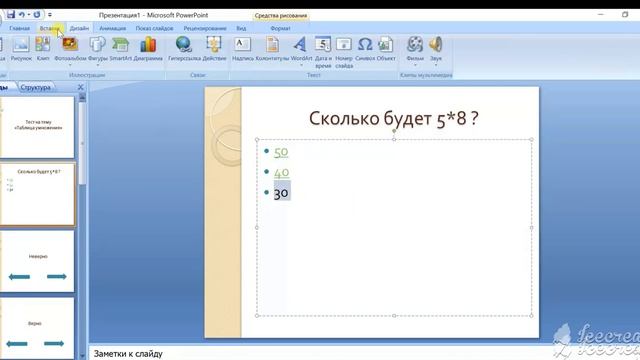This screenshot has height=360, width=640.
Task: Switch to the Анимация ribbon tab
Action: (113, 29)
